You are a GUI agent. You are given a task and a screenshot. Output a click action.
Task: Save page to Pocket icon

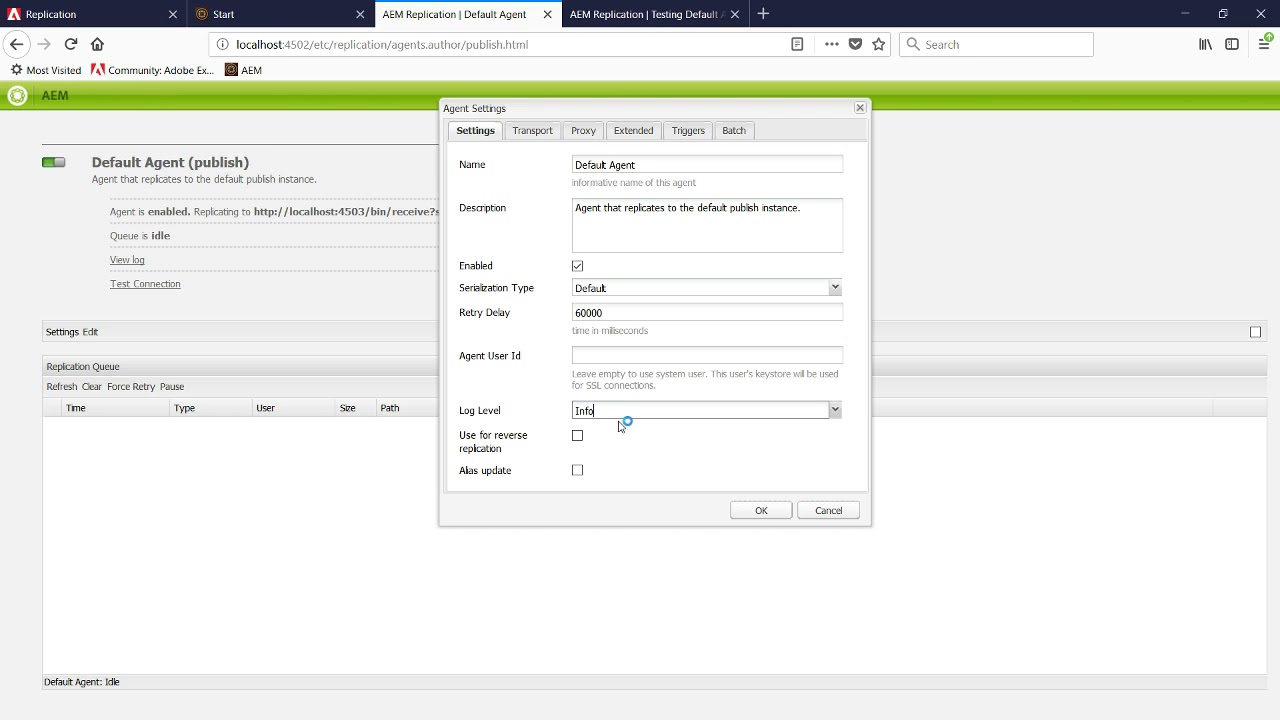(x=855, y=44)
